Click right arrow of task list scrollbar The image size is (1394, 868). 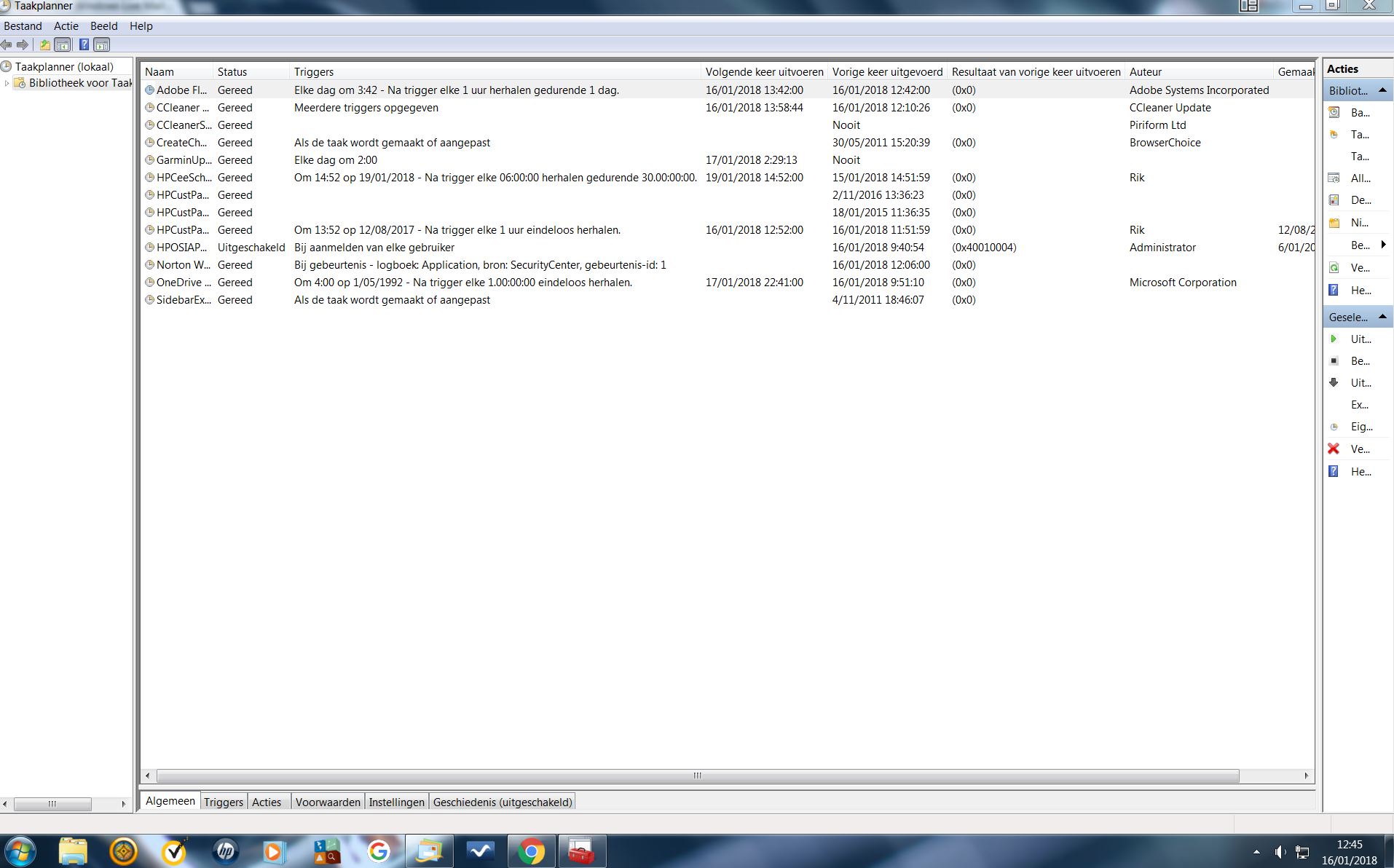[1307, 776]
